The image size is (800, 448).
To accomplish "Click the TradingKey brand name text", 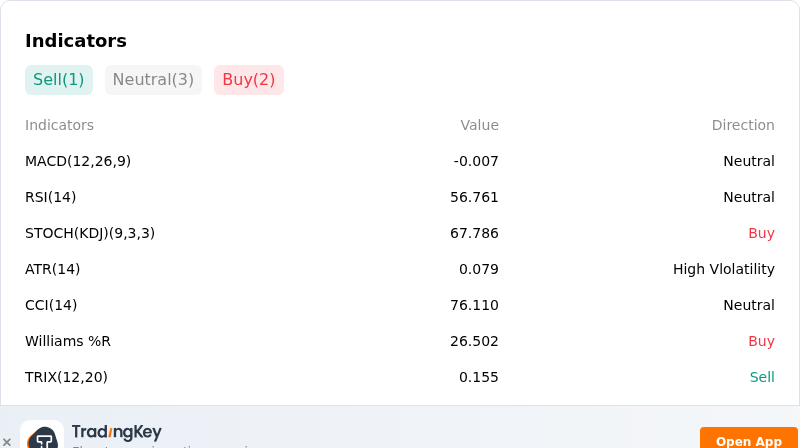I will [x=116, y=432].
